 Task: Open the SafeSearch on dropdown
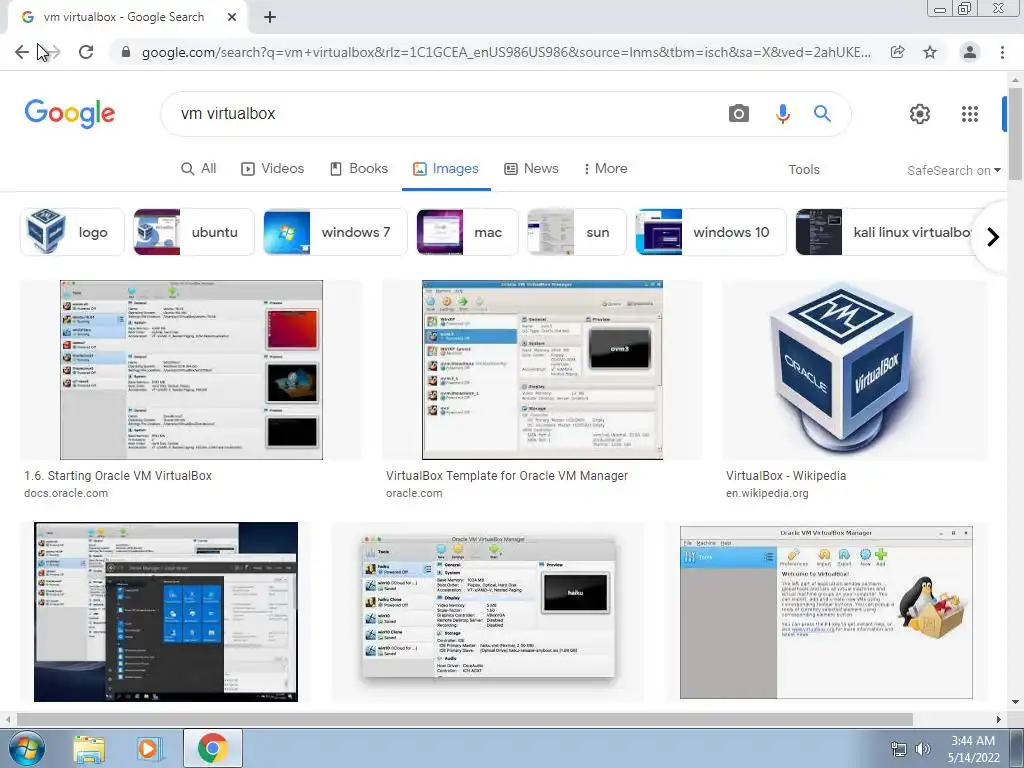coord(953,170)
